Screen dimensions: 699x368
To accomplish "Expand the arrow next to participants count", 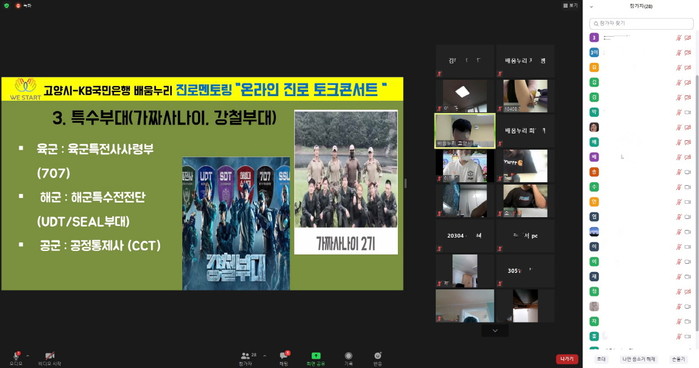I will (x=265, y=356).
